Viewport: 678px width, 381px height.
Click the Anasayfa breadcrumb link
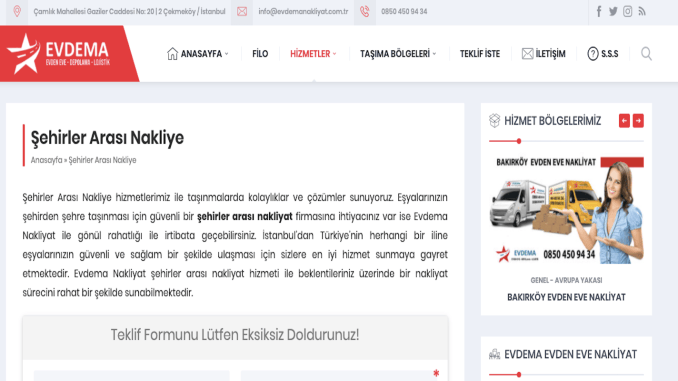pyautogui.click(x=46, y=160)
